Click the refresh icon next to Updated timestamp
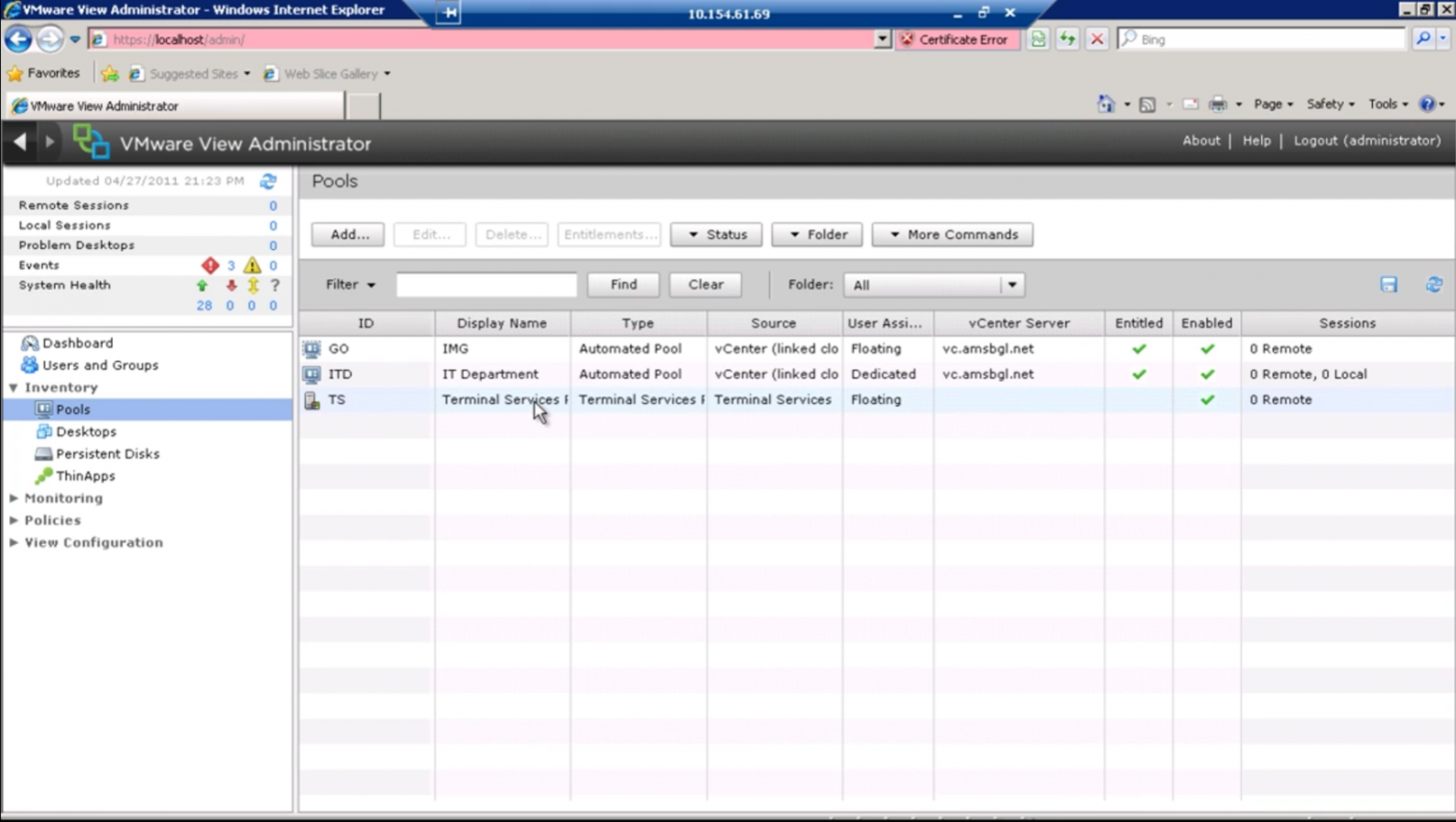The width and height of the screenshot is (1456, 822). point(268,181)
